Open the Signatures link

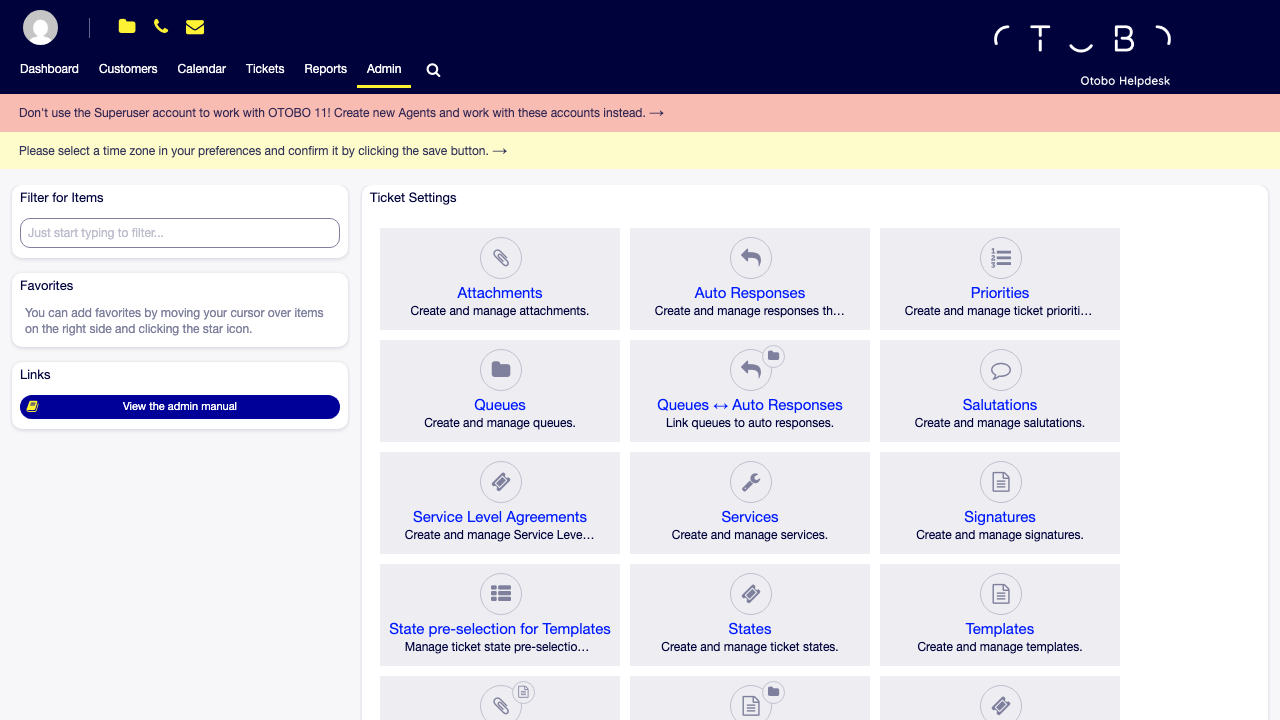coord(1000,517)
